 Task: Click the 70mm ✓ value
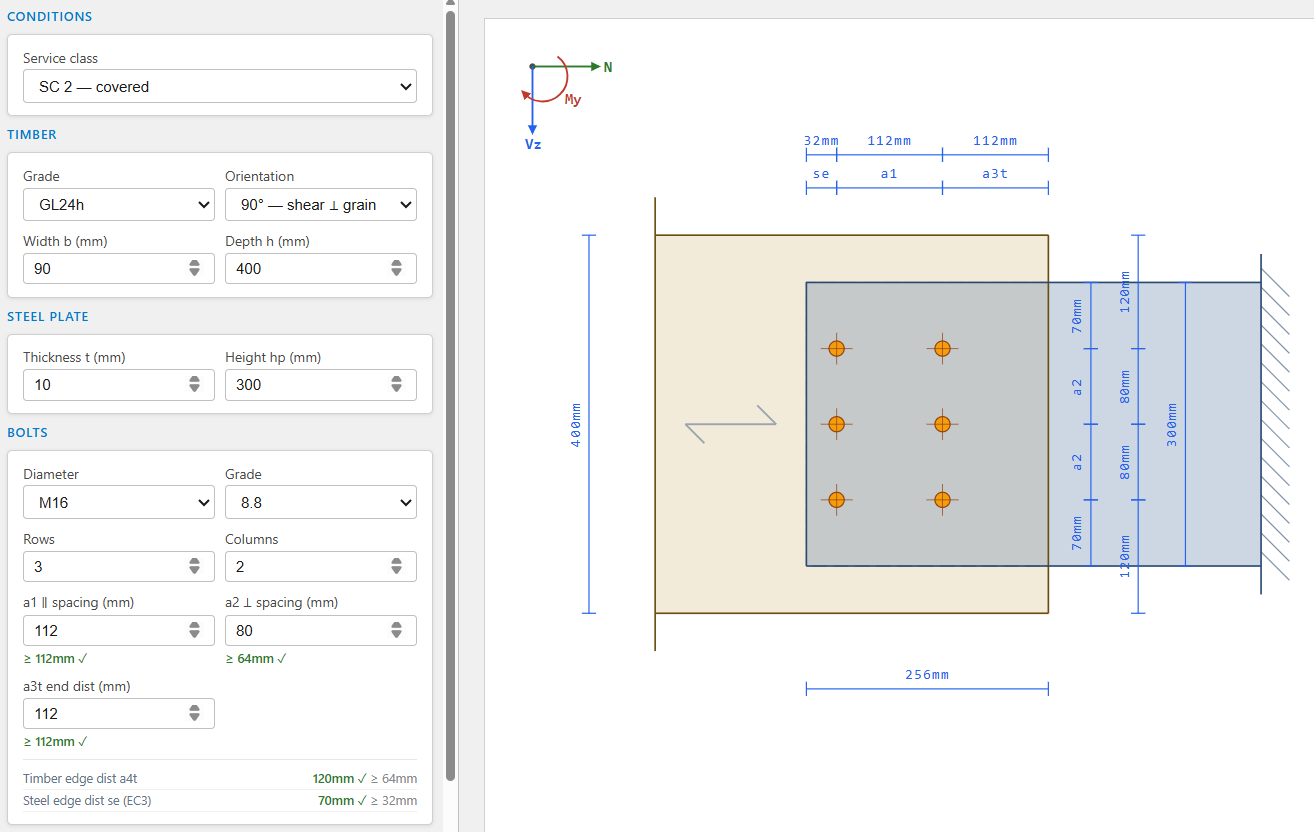[x=344, y=801]
